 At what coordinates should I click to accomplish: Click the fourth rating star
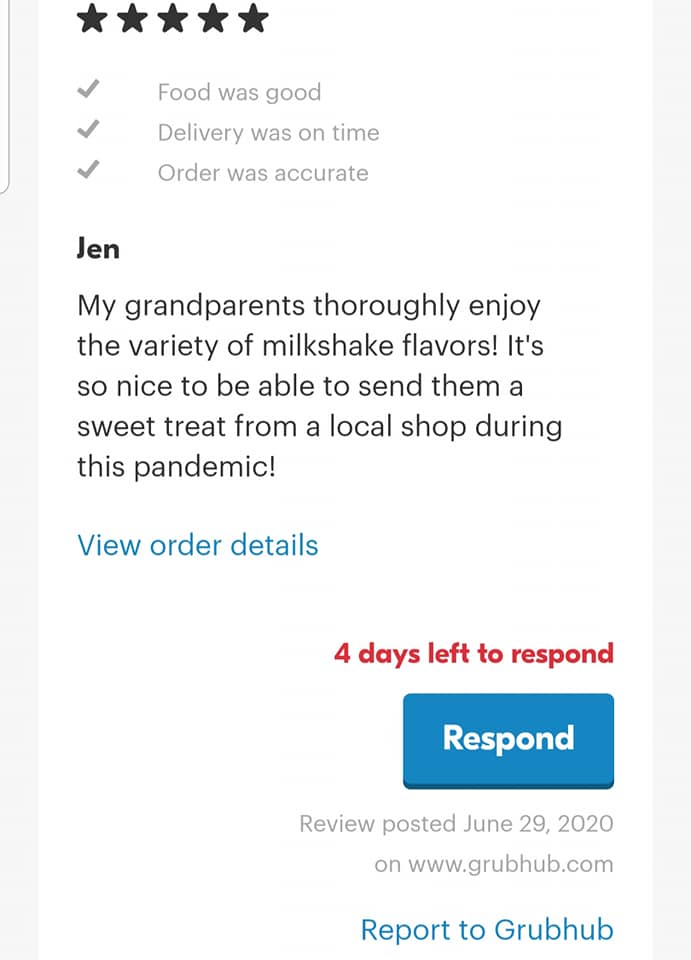click(214, 17)
